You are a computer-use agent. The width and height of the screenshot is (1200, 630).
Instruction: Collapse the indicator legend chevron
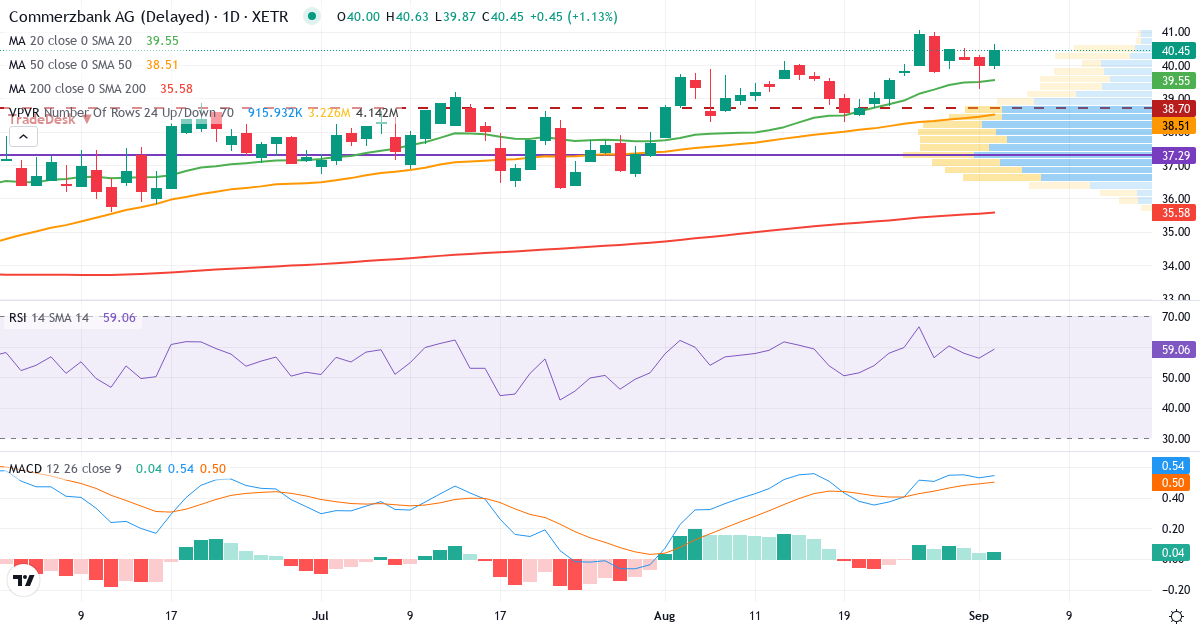[24, 138]
